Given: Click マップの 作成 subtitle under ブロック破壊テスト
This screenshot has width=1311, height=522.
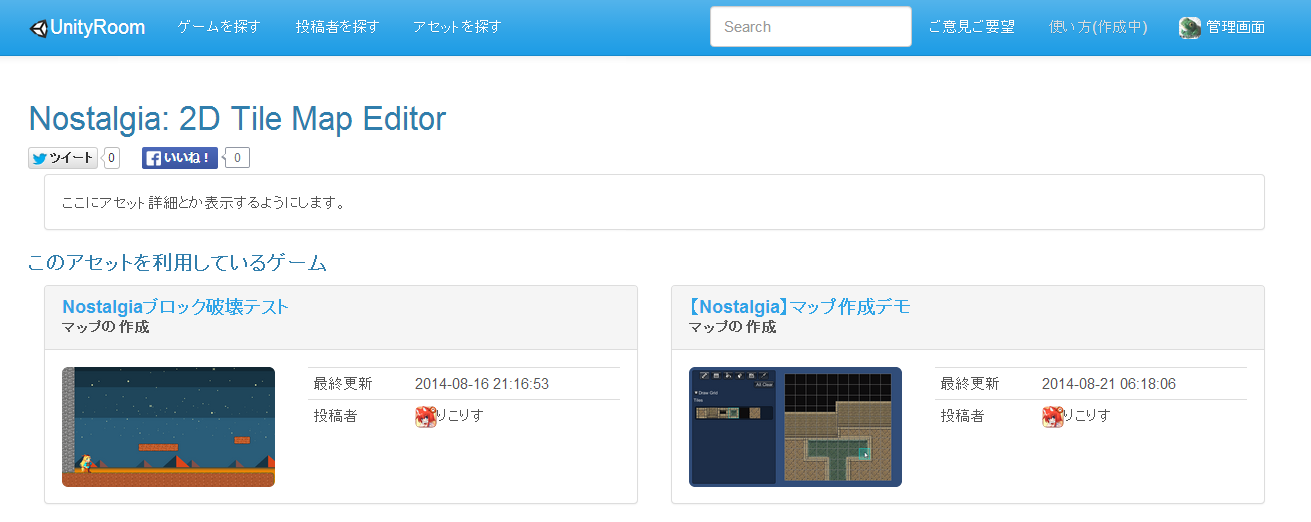Looking at the screenshot, I should coord(105,327).
